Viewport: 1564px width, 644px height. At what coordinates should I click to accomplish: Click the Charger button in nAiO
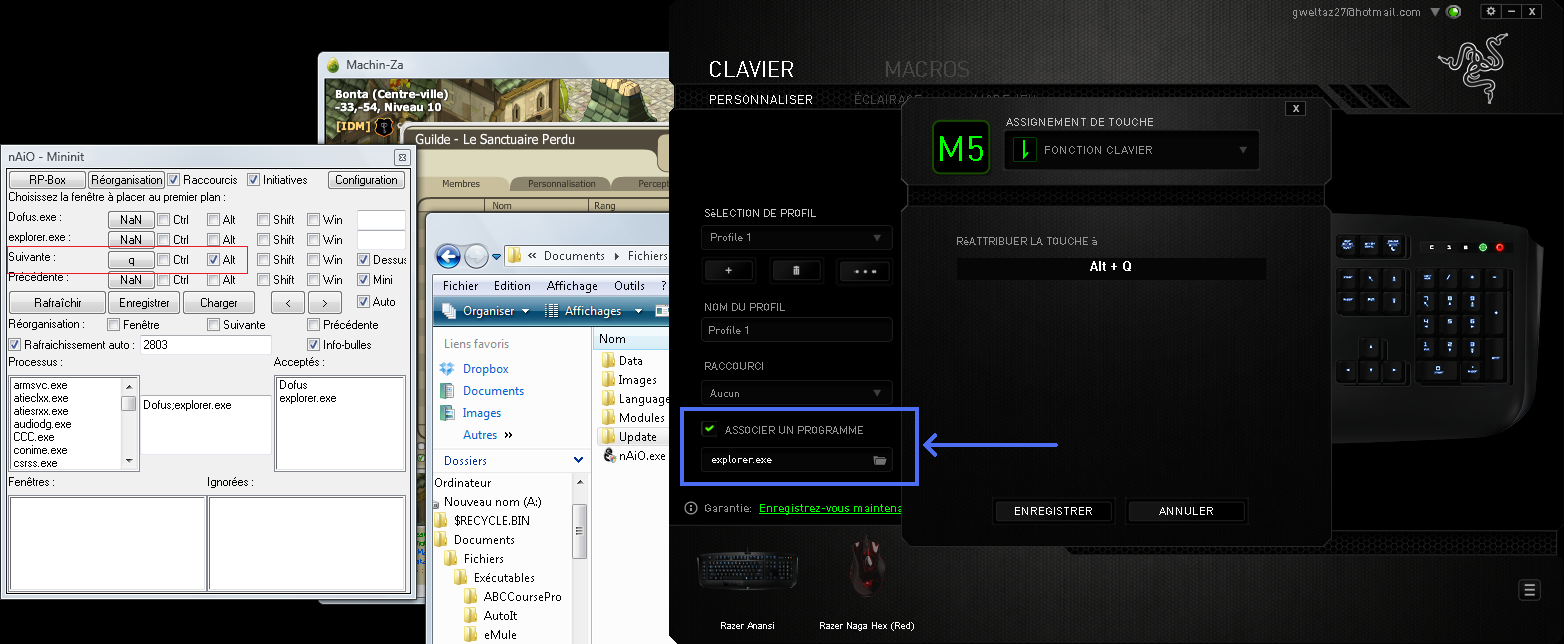click(x=219, y=303)
